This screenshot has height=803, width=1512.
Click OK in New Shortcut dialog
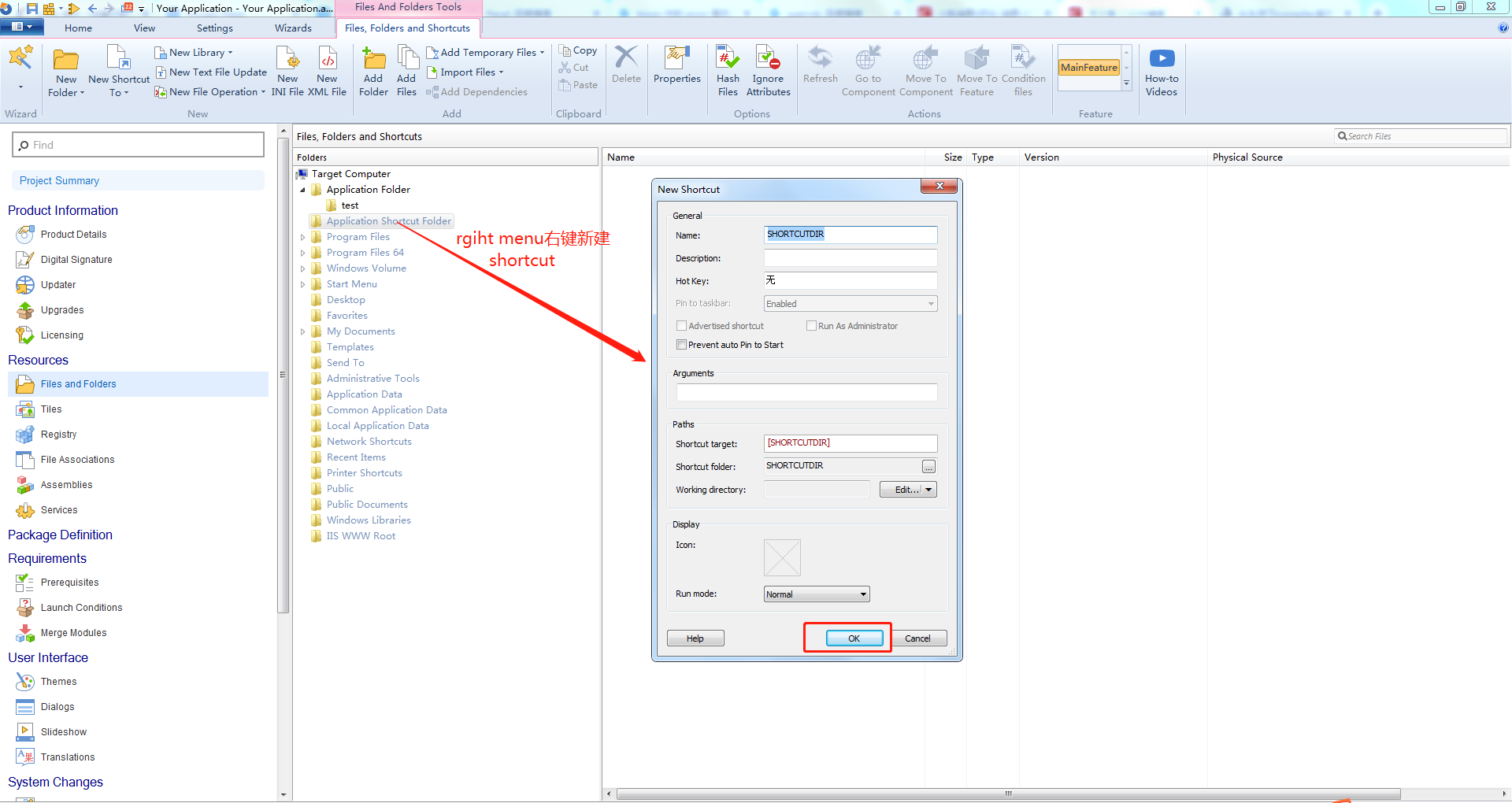(x=854, y=638)
